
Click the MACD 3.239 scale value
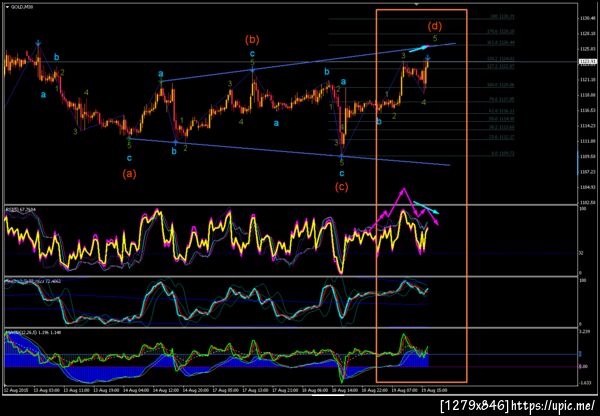point(584,331)
